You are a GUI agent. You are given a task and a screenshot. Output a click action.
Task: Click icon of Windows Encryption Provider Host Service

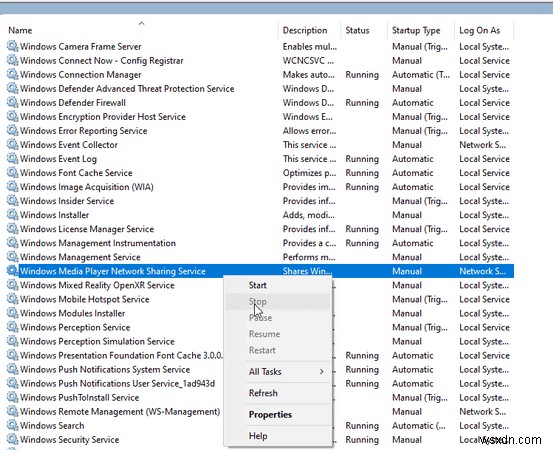12,116
